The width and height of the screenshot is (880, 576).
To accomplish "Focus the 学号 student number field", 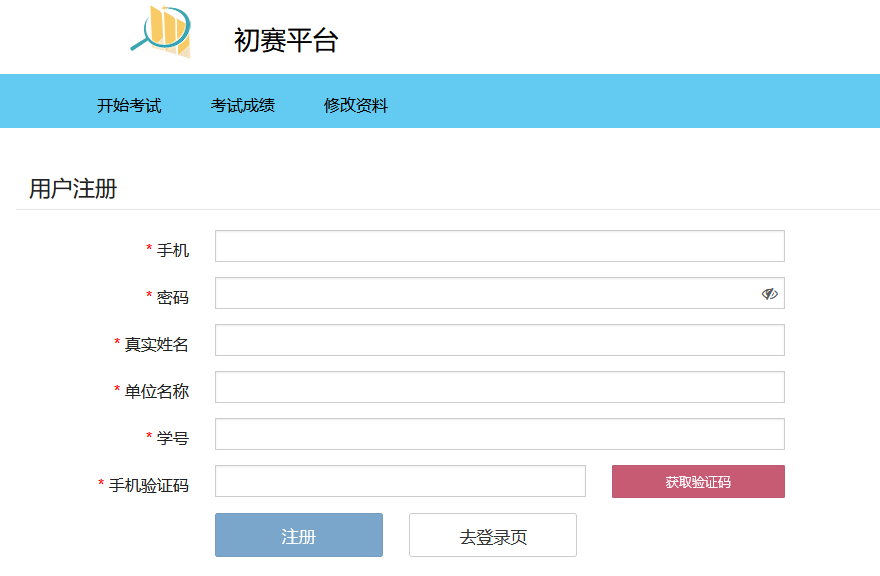I will 499,434.
